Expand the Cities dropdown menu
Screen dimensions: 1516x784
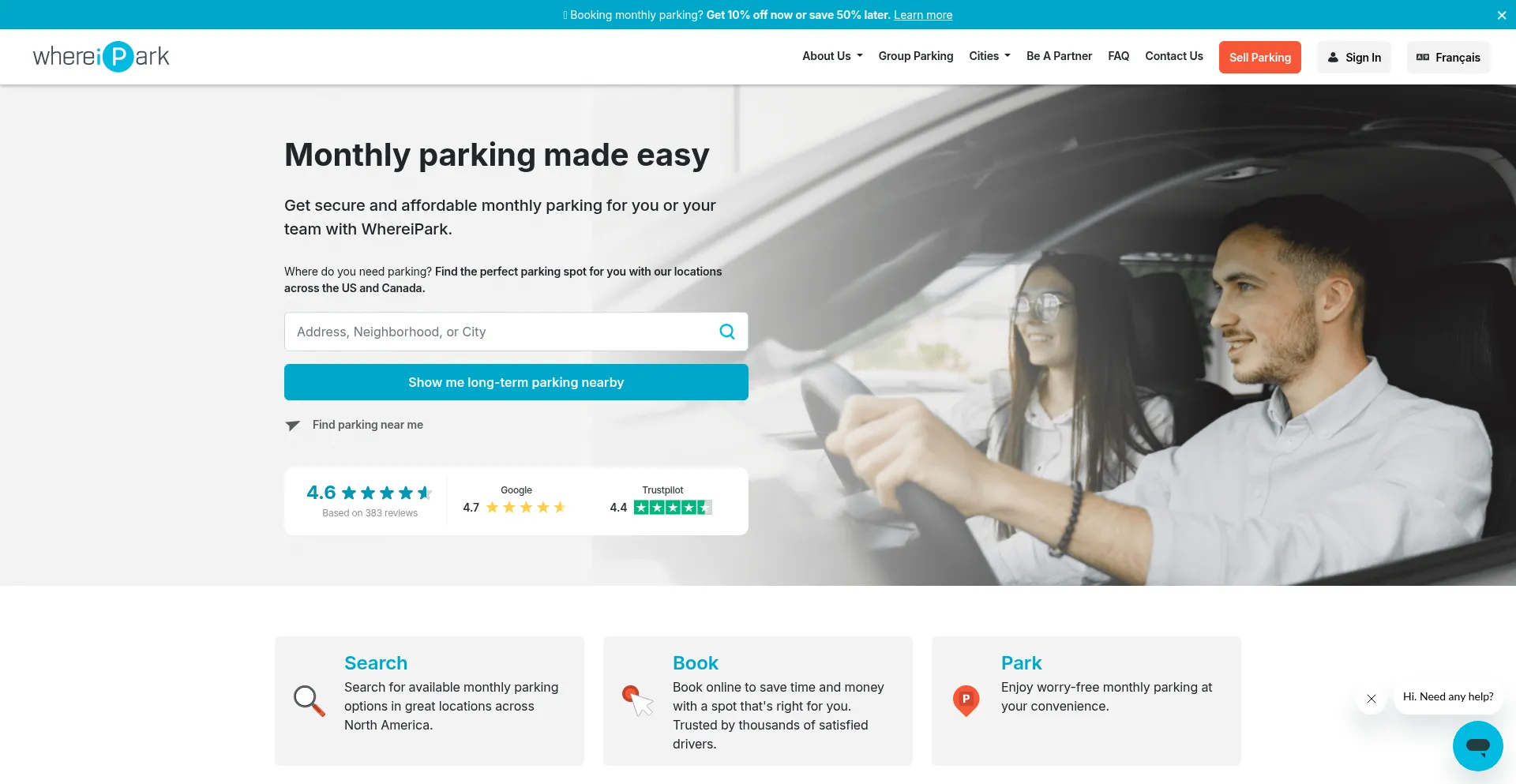click(989, 56)
